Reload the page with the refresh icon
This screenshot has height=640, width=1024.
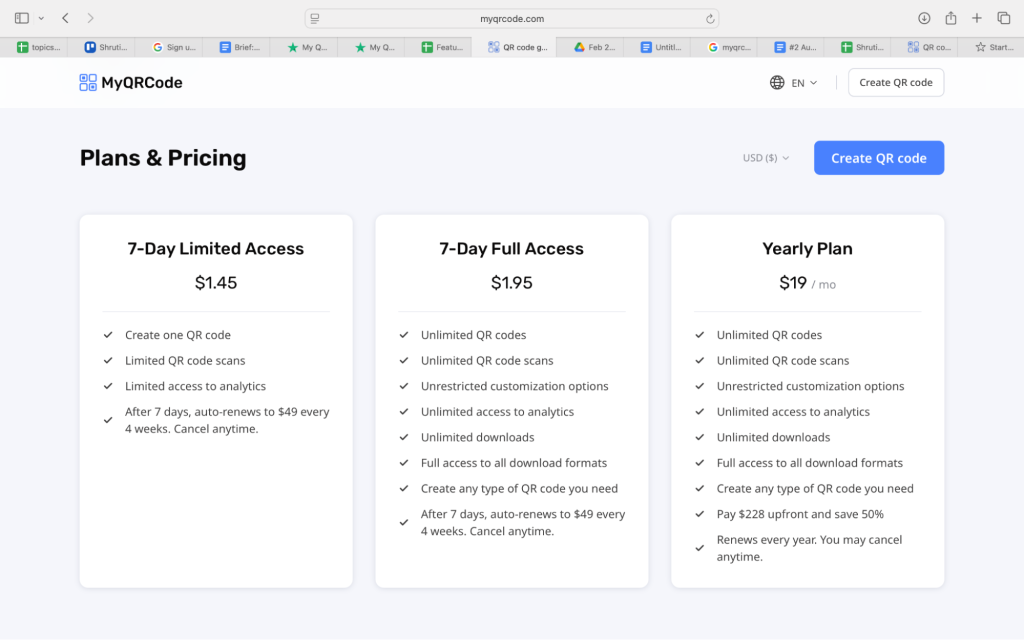[708, 17]
